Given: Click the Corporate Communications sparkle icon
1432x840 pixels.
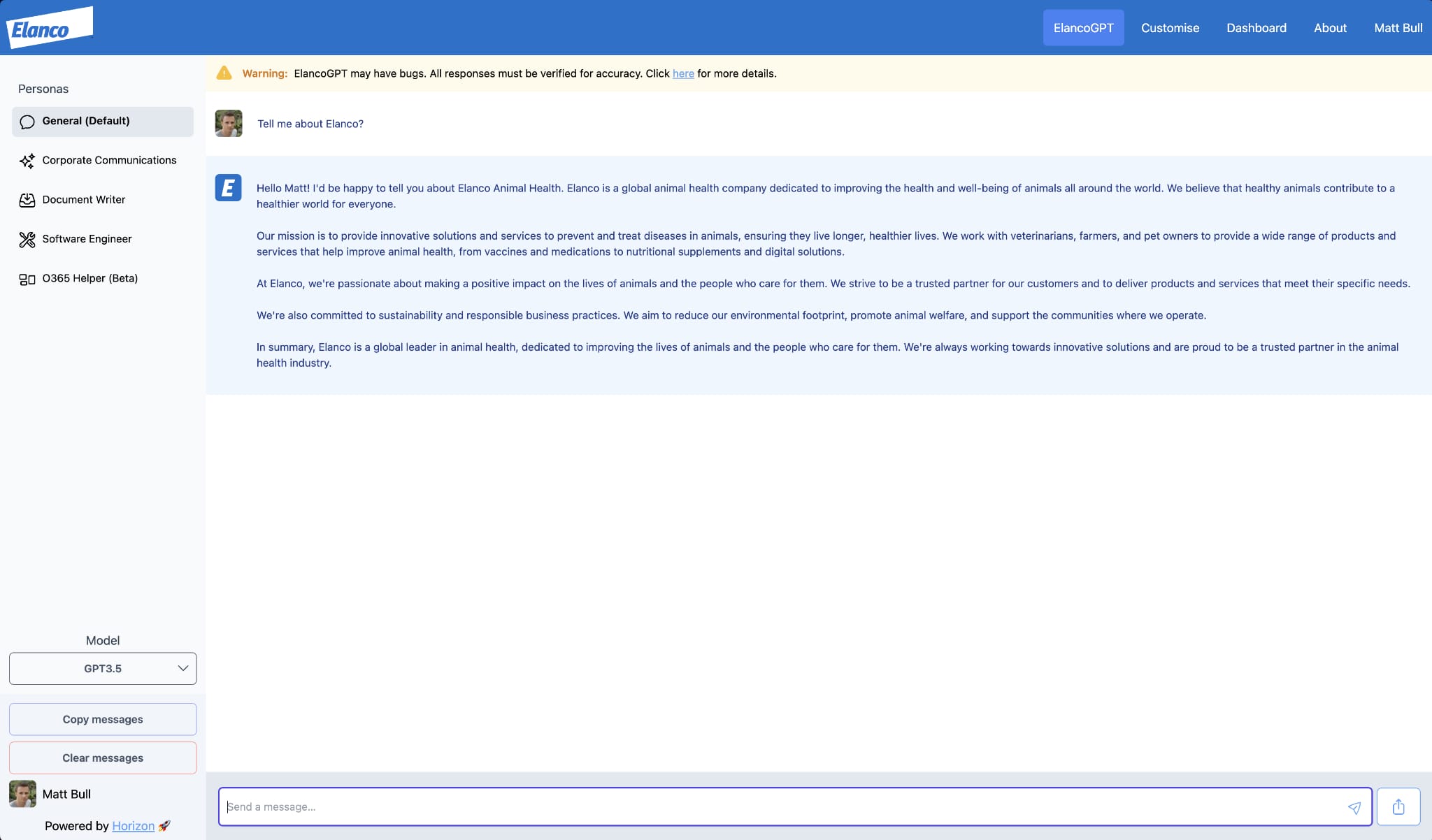Looking at the screenshot, I should tap(27, 161).
